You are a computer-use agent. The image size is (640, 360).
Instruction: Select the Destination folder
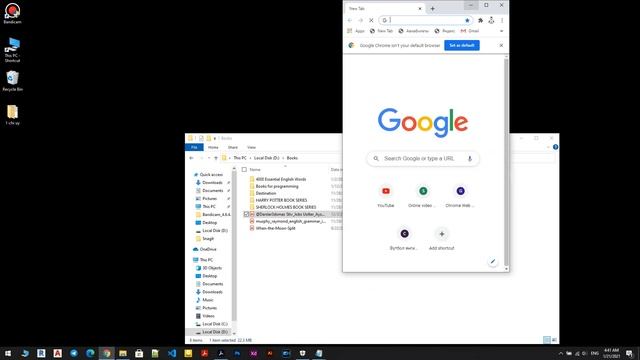[266, 193]
